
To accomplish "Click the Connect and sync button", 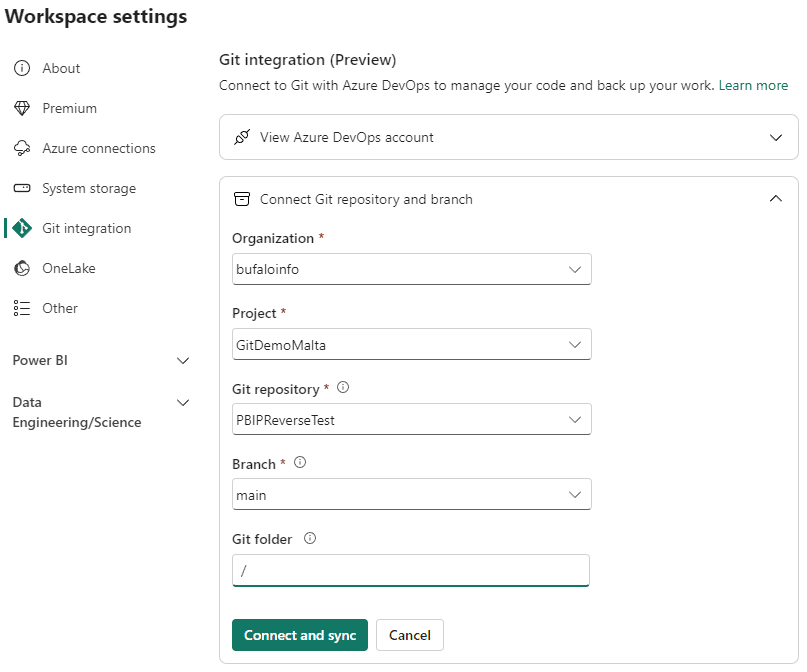I will (300, 635).
